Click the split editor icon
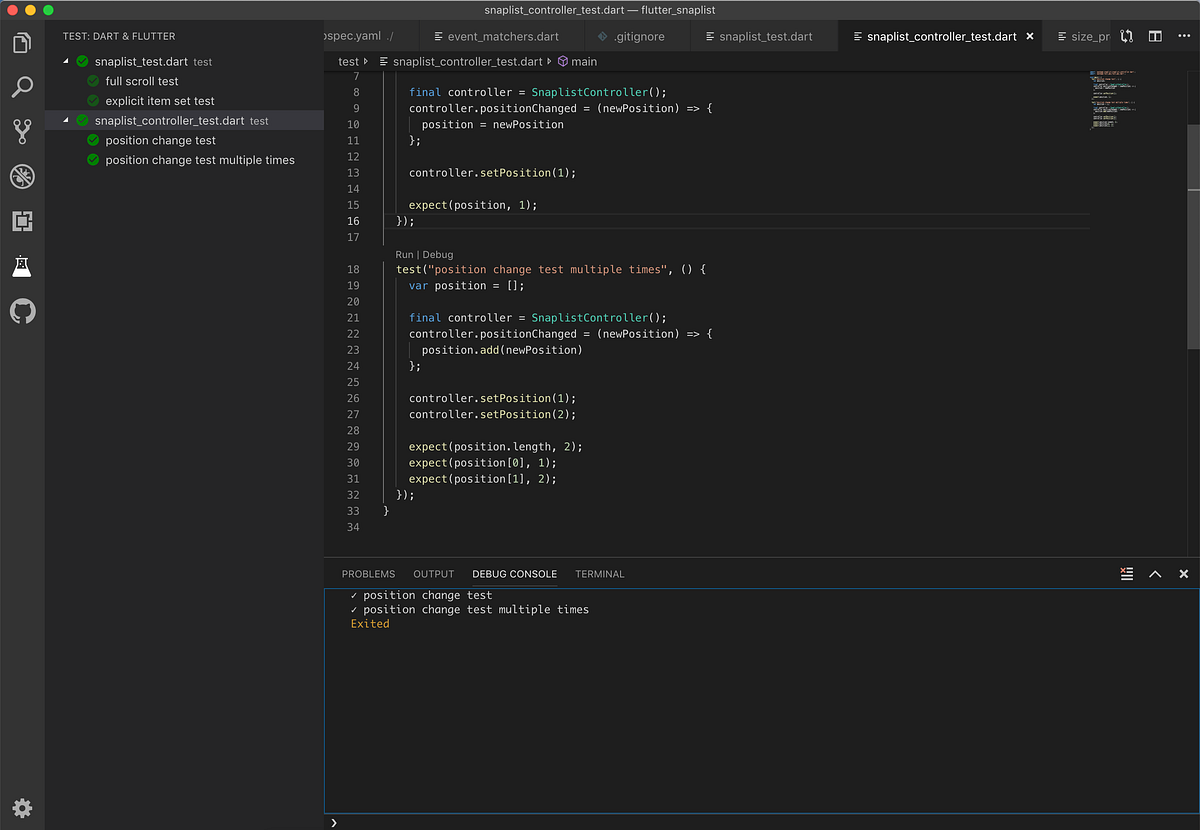Image resolution: width=1200 pixels, height=830 pixels. click(1155, 36)
